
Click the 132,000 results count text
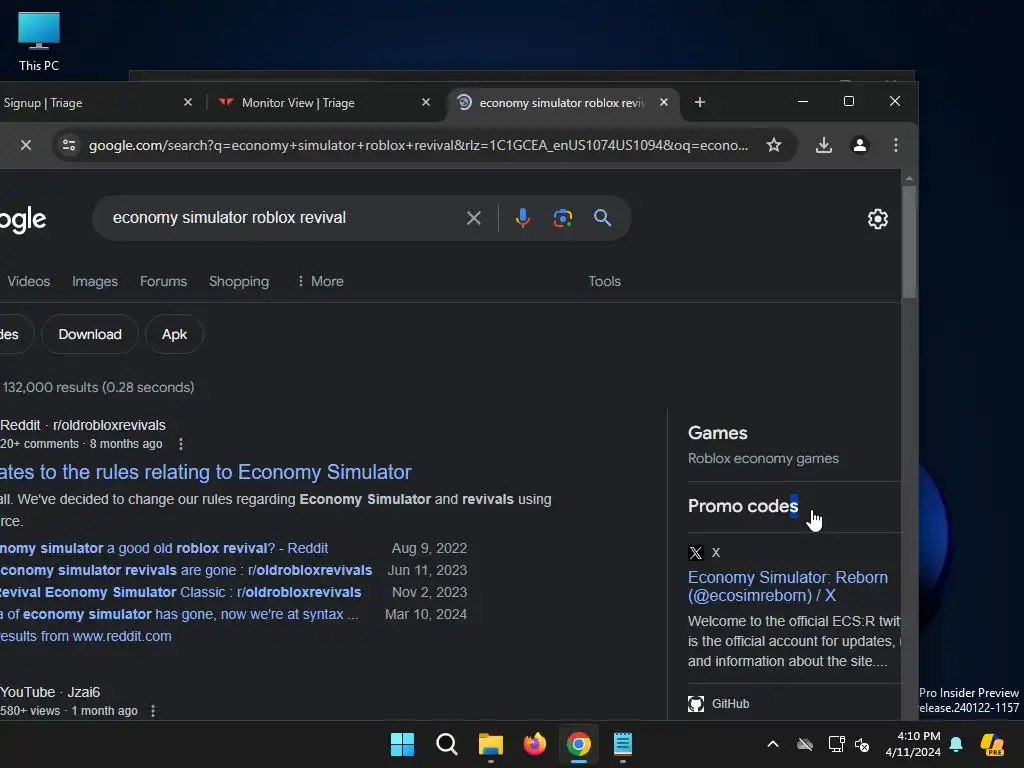click(x=99, y=387)
